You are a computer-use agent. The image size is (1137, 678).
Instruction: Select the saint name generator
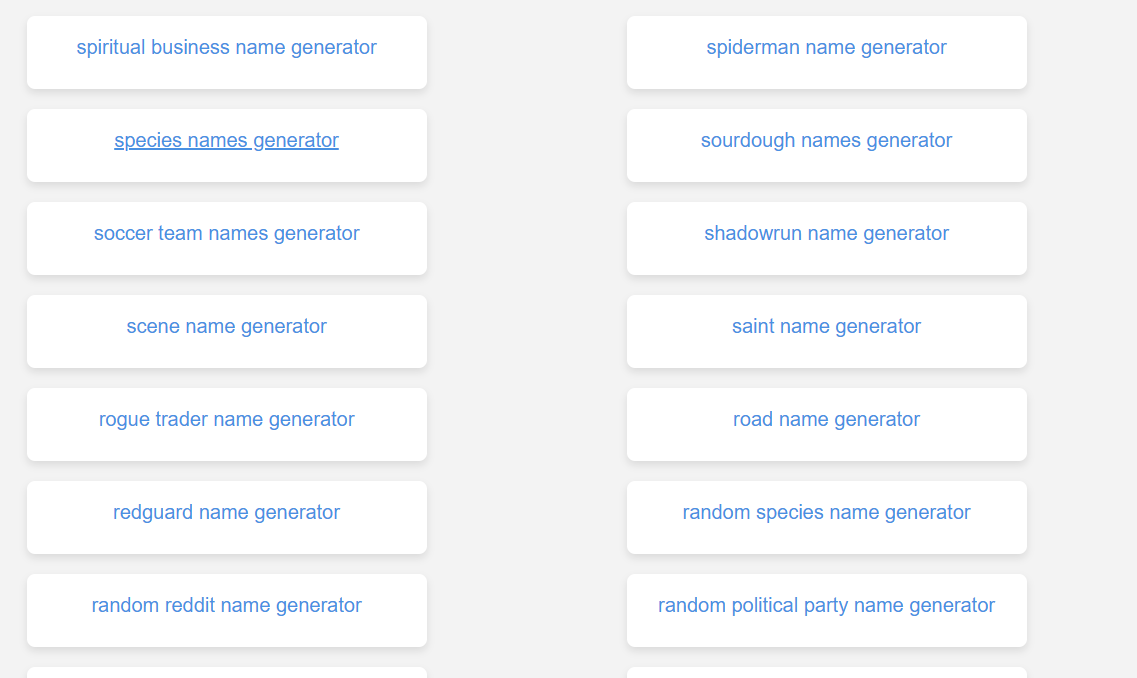pyautogui.click(x=826, y=326)
